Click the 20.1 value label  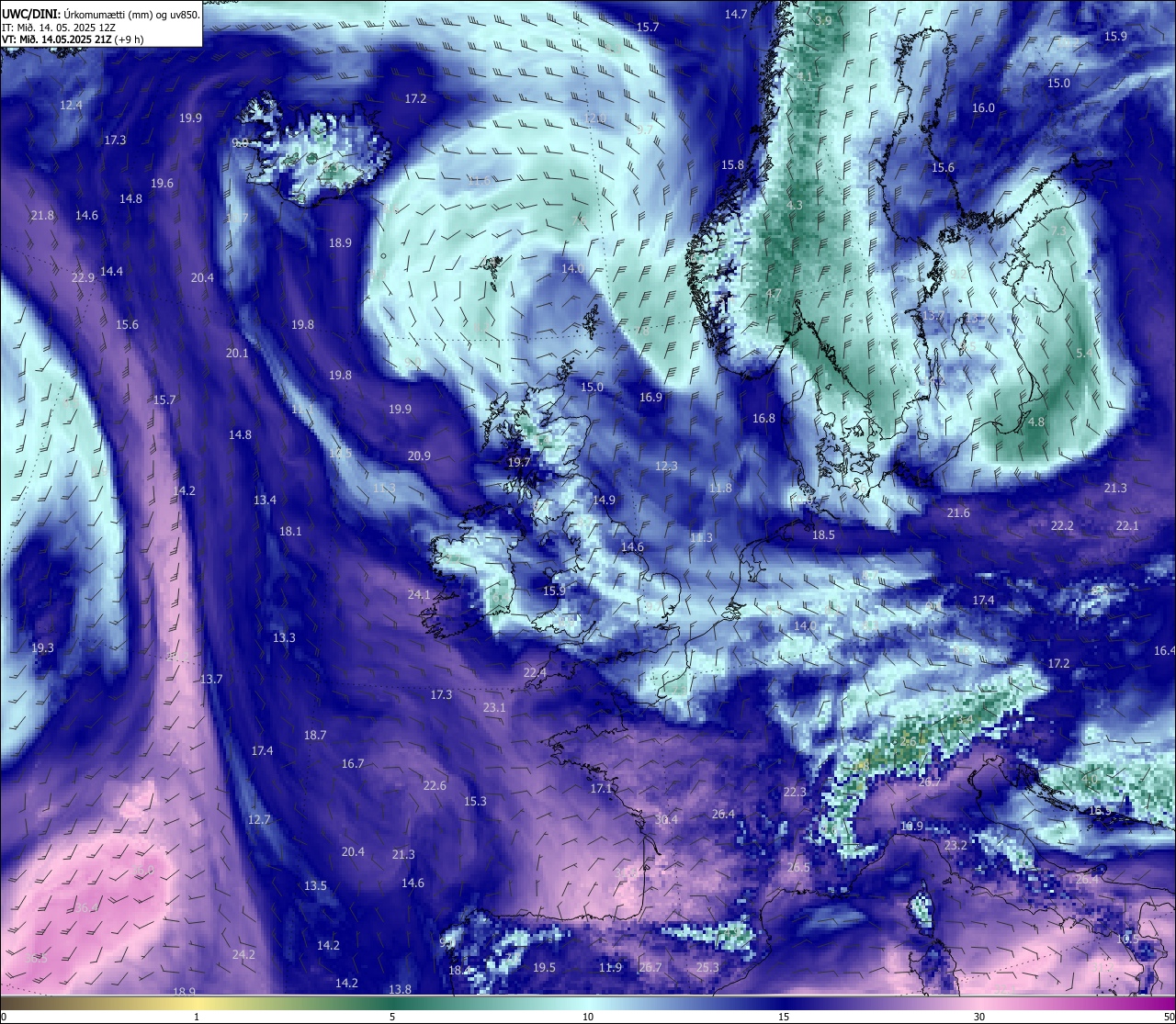coord(237,354)
